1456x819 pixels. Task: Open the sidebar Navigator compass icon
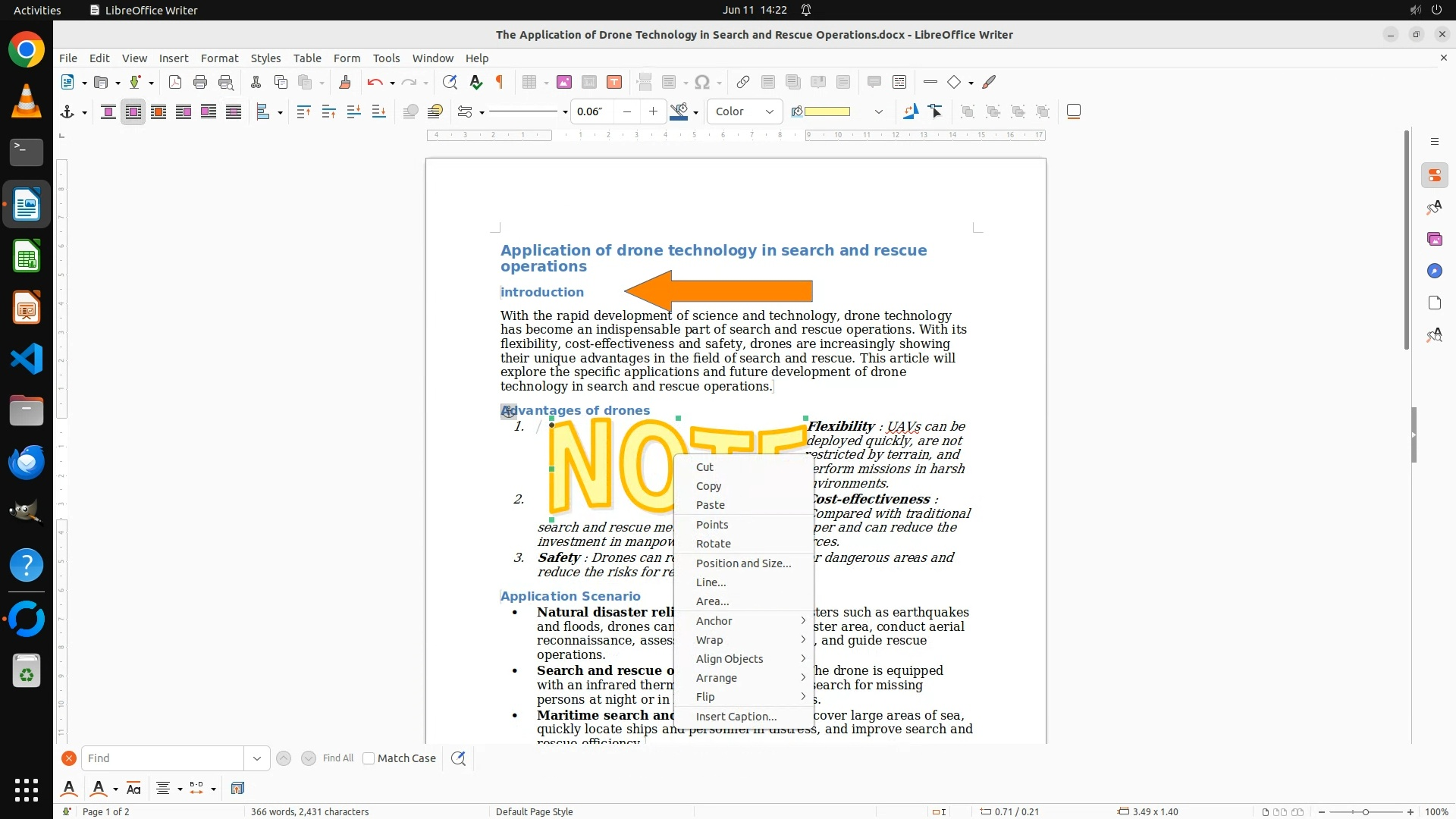click(x=1434, y=271)
